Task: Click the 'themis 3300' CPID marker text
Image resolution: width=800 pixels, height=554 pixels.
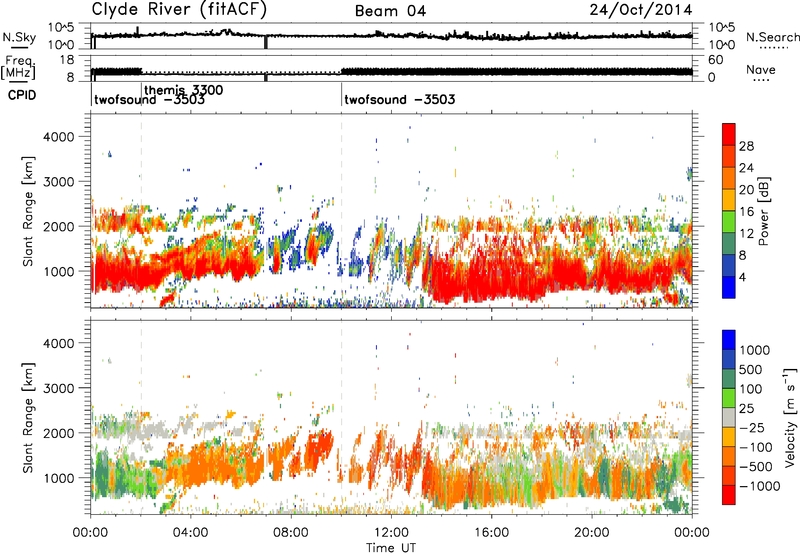Action: 184,90
